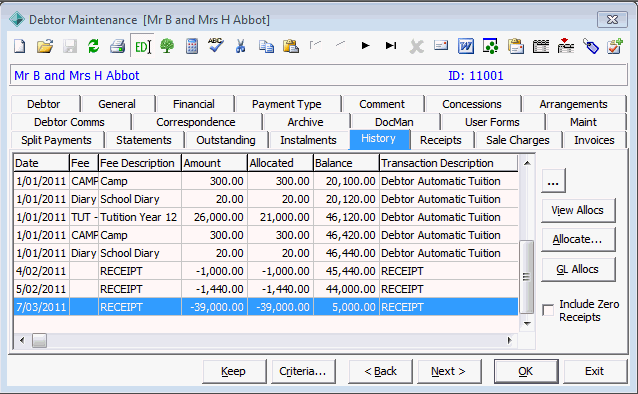Click the vertical scrollbar up arrow

[527, 163]
